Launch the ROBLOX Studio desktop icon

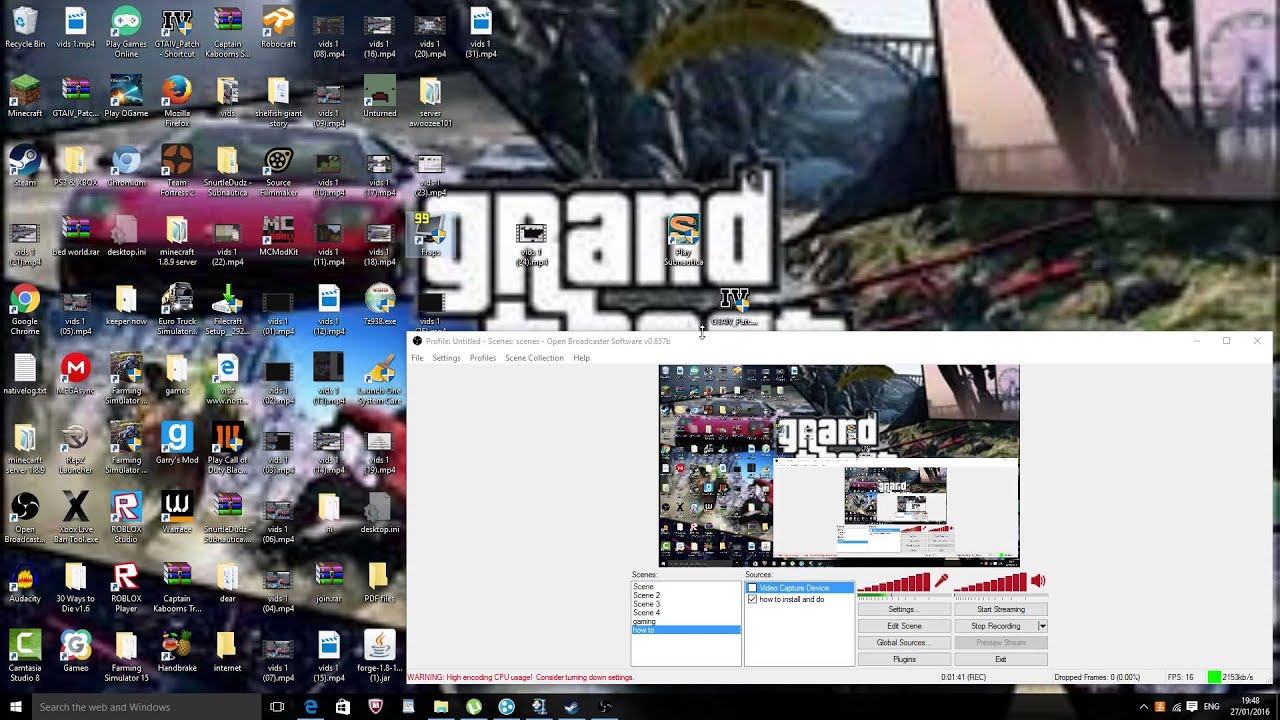(126, 517)
